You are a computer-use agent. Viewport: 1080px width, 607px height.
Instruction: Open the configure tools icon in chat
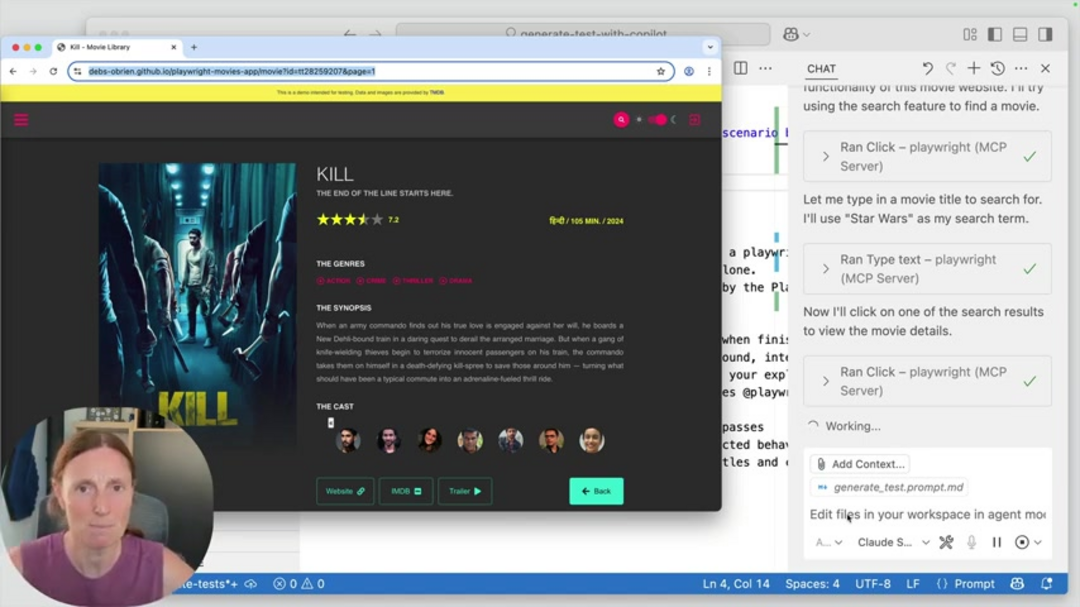946,542
